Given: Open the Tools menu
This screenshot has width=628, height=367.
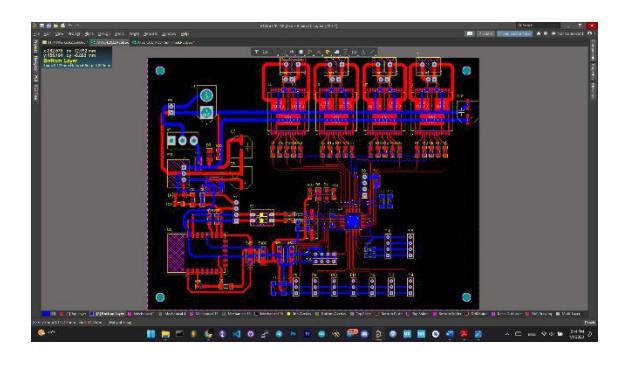Looking at the screenshot, I should coord(119,34).
